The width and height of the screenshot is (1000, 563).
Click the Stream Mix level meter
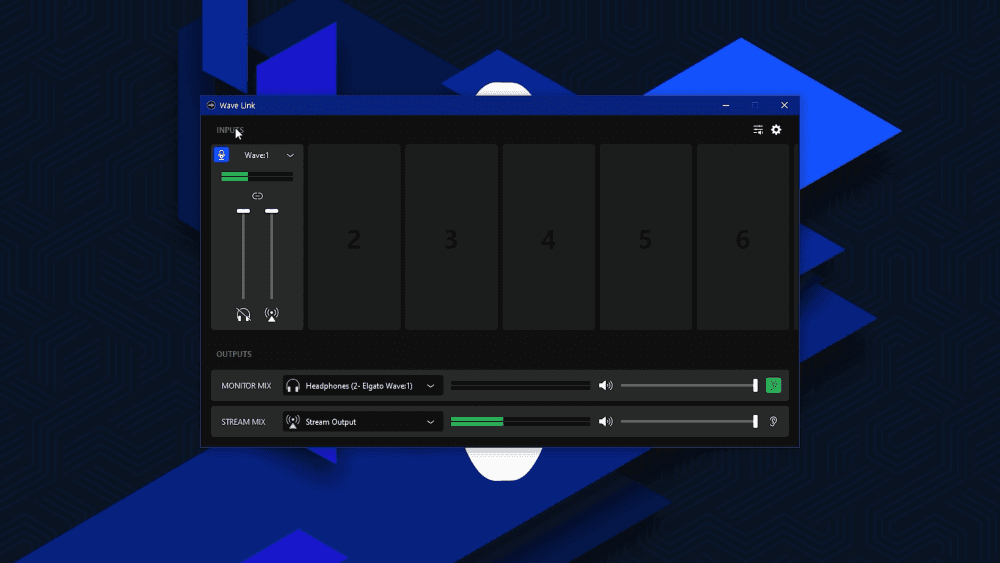click(520, 421)
